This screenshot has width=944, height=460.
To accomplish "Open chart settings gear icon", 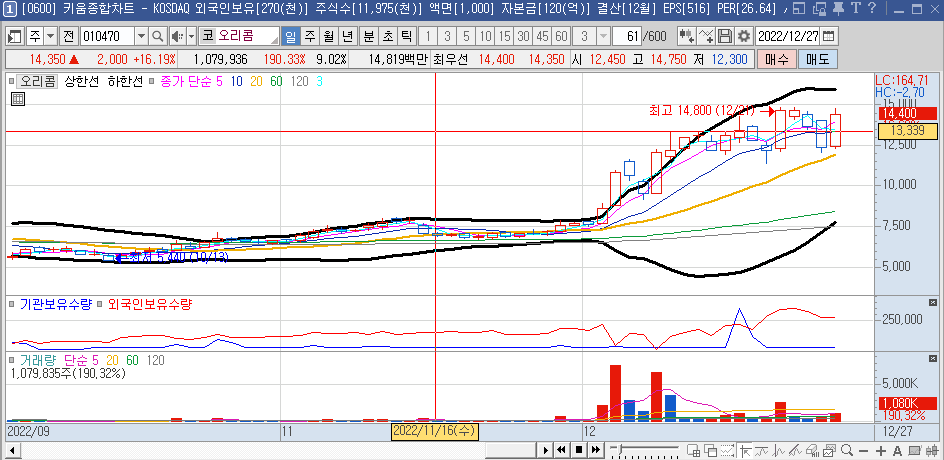I will tap(744, 36).
